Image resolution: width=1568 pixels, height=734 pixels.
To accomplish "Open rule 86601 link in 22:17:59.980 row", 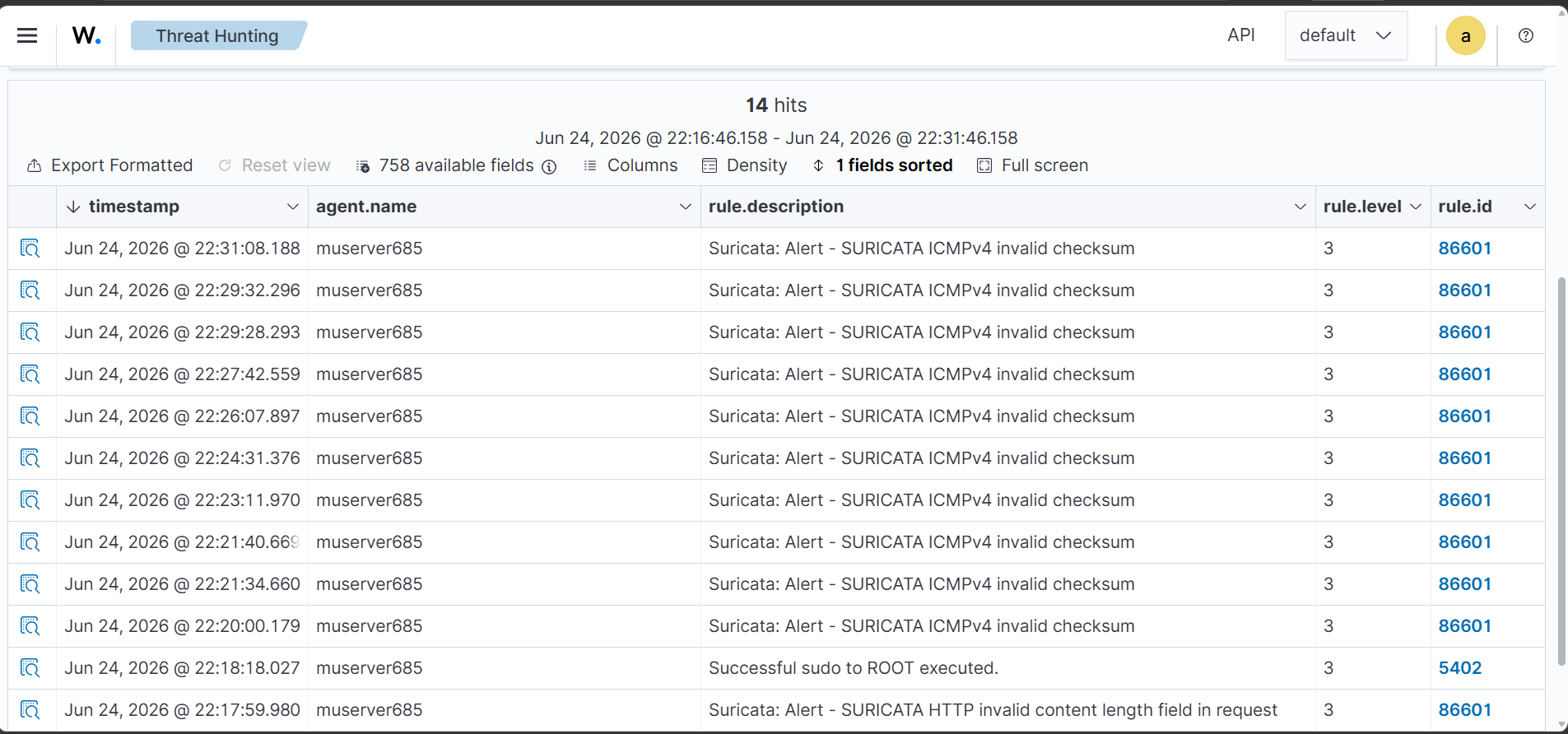I will point(1464,710).
